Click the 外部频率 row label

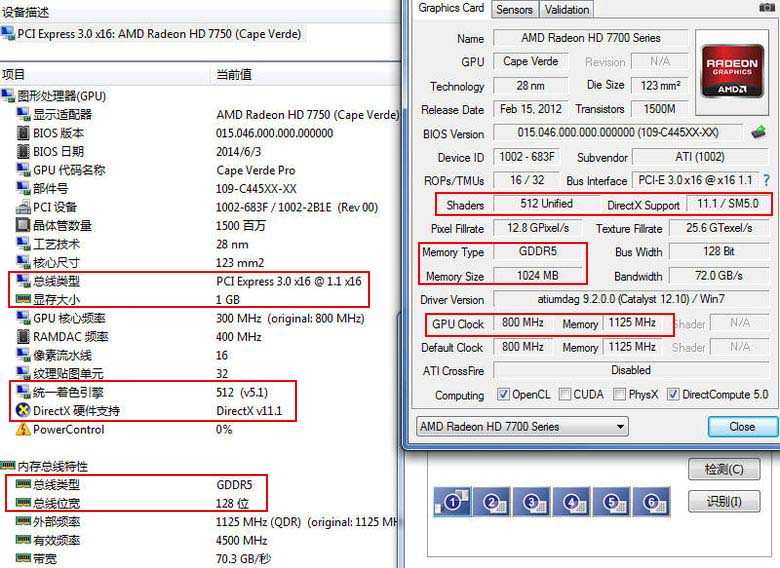tap(56, 522)
